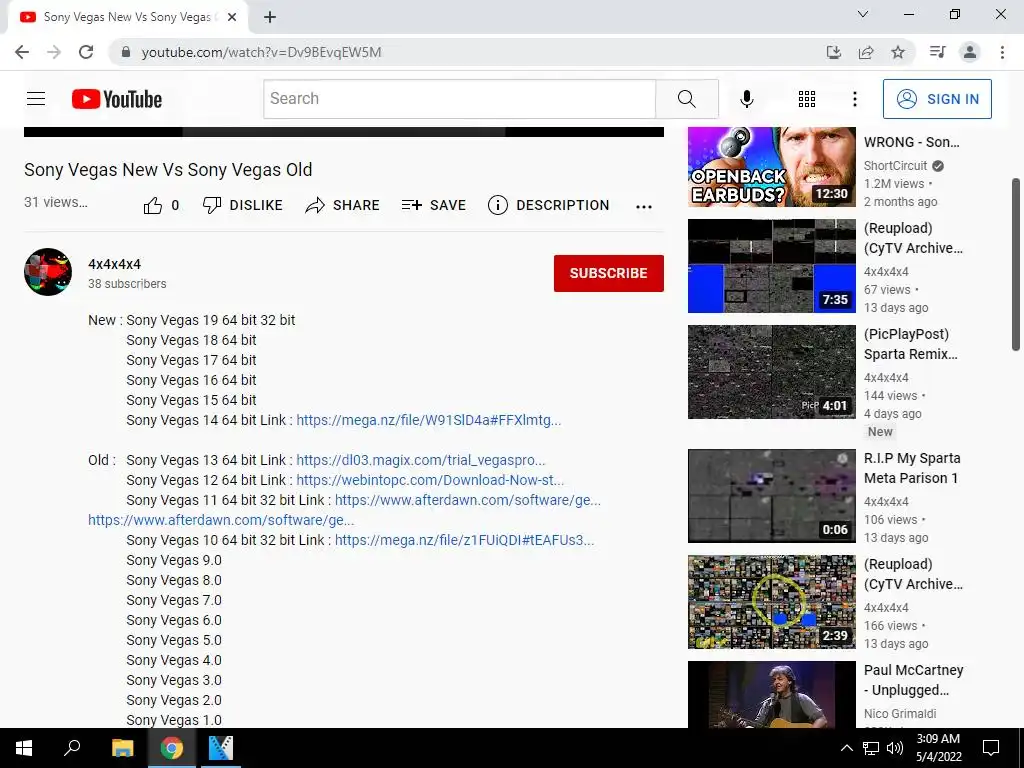Image resolution: width=1024 pixels, height=768 pixels.
Task: Open the standalone afterdawn.com link line
Action: pos(221,520)
